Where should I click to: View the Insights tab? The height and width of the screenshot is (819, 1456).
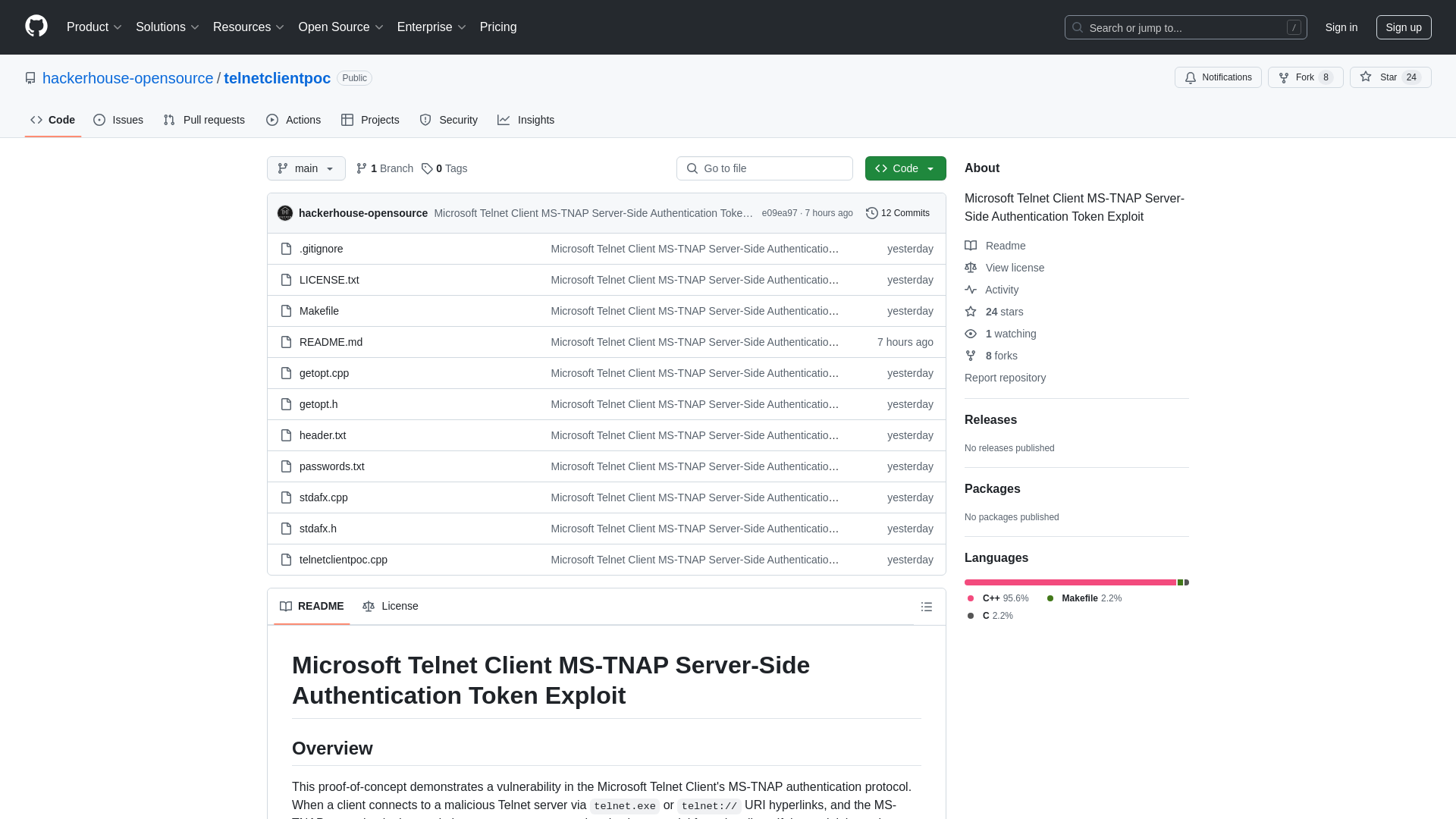[x=526, y=120]
